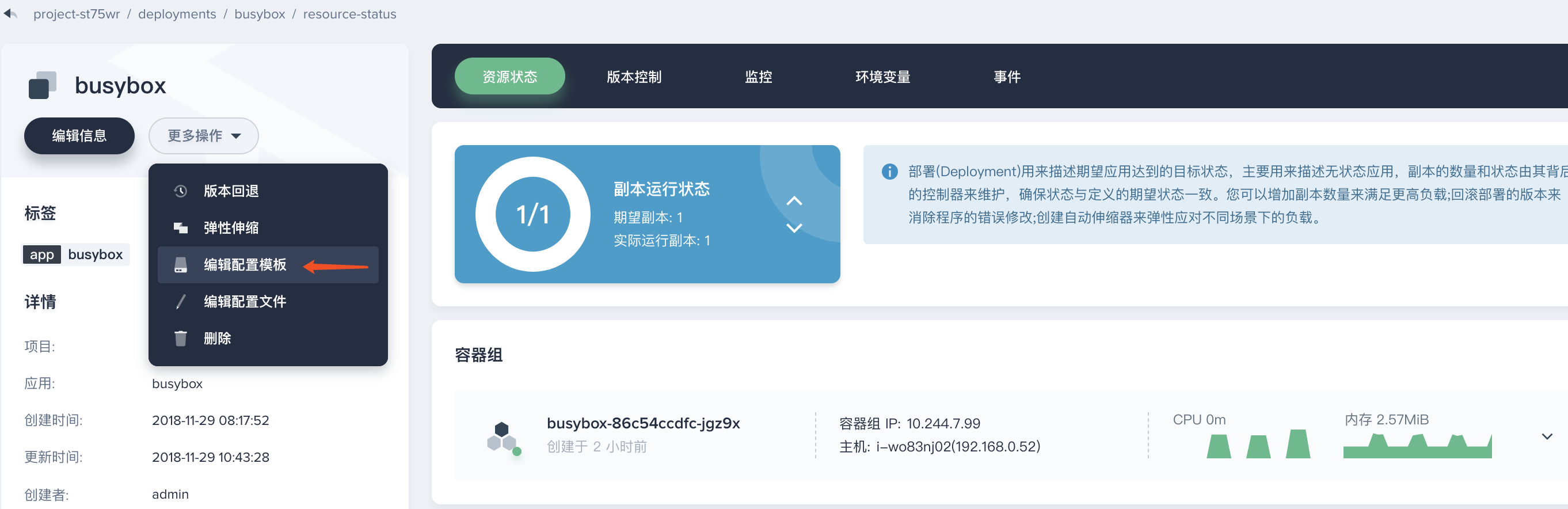Switch to the 资源状态 tab
The image size is (1568, 509).
509,77
